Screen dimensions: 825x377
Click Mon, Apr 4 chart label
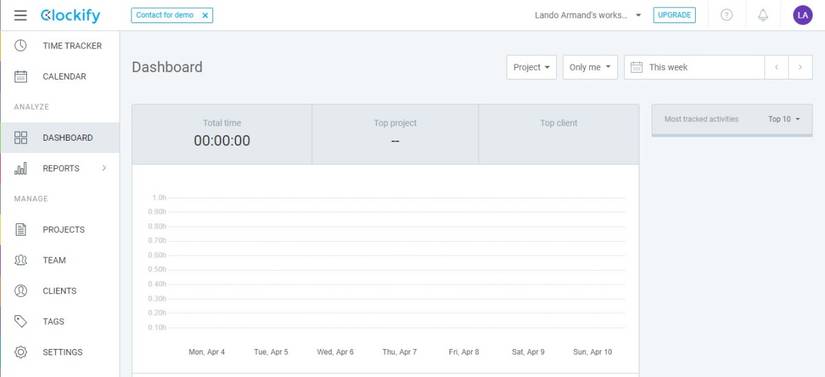click(x=207, y=352)
